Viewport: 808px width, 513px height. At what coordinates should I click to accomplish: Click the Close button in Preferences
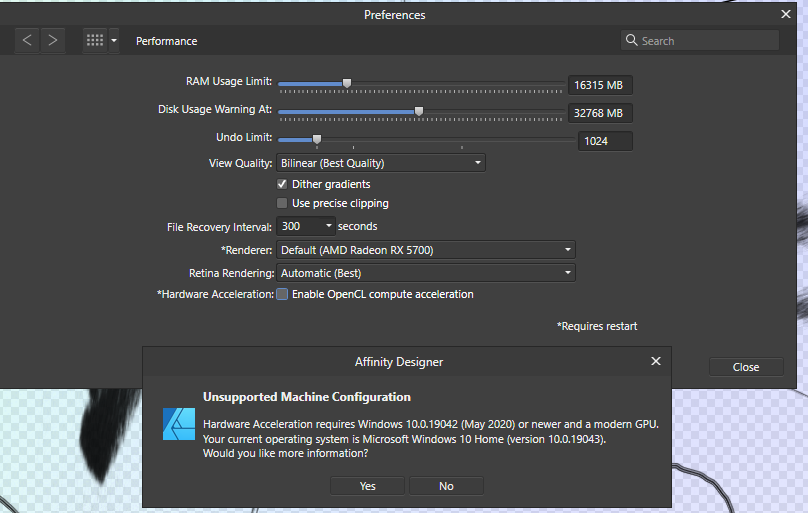pyautogui.click(x=746, y=367)
